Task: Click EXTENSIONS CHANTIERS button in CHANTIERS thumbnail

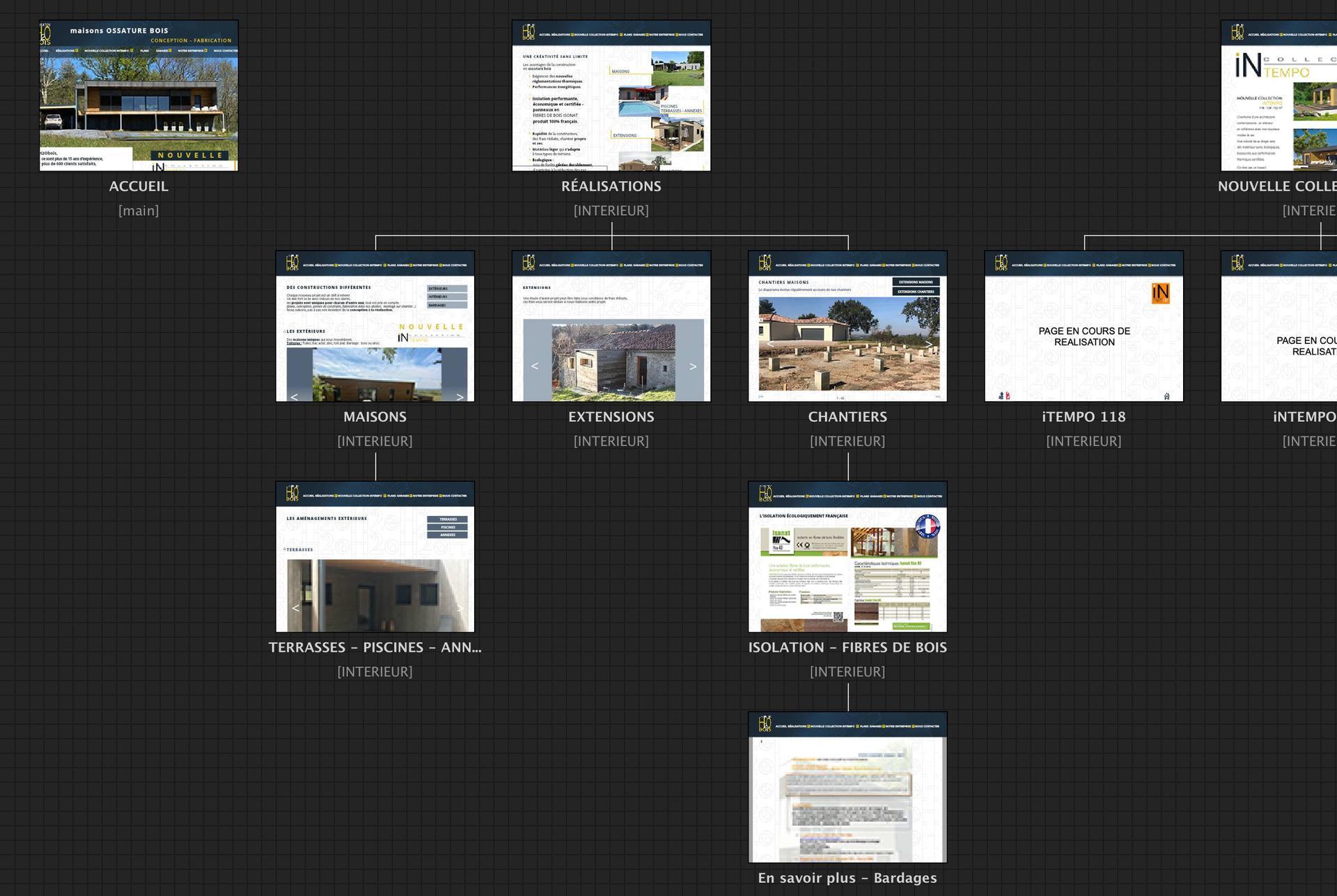Action: [x=916, y=292]
